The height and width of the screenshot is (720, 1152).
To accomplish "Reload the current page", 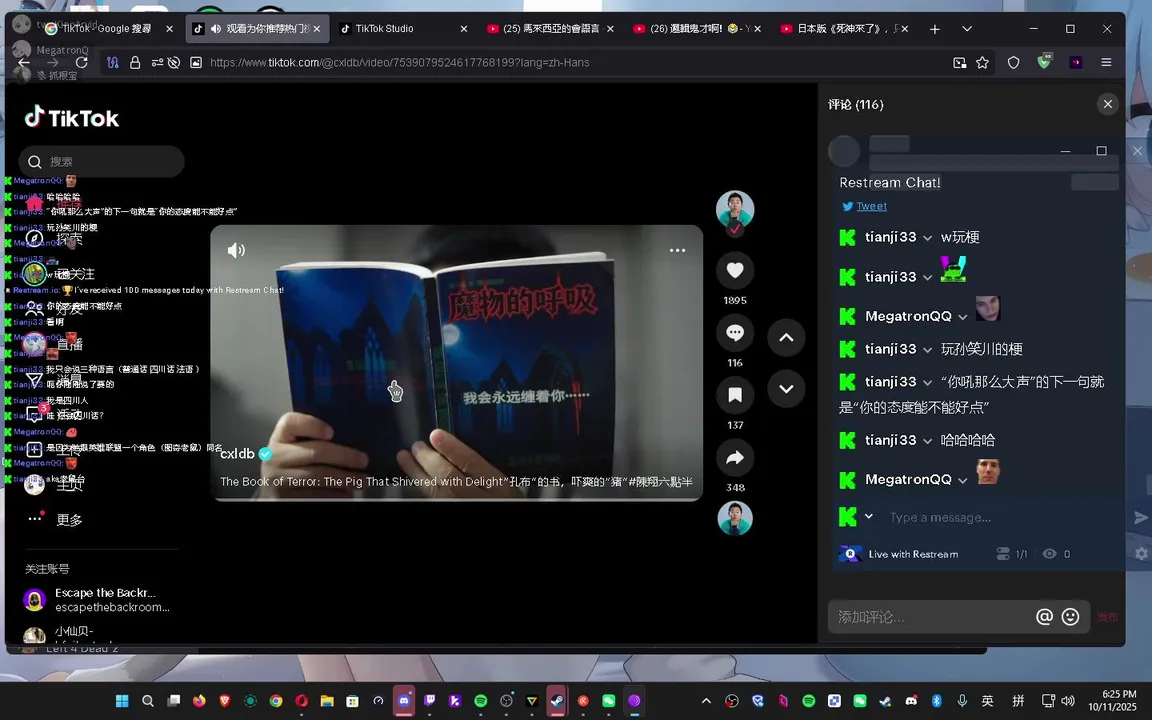I will coord(82,62).
